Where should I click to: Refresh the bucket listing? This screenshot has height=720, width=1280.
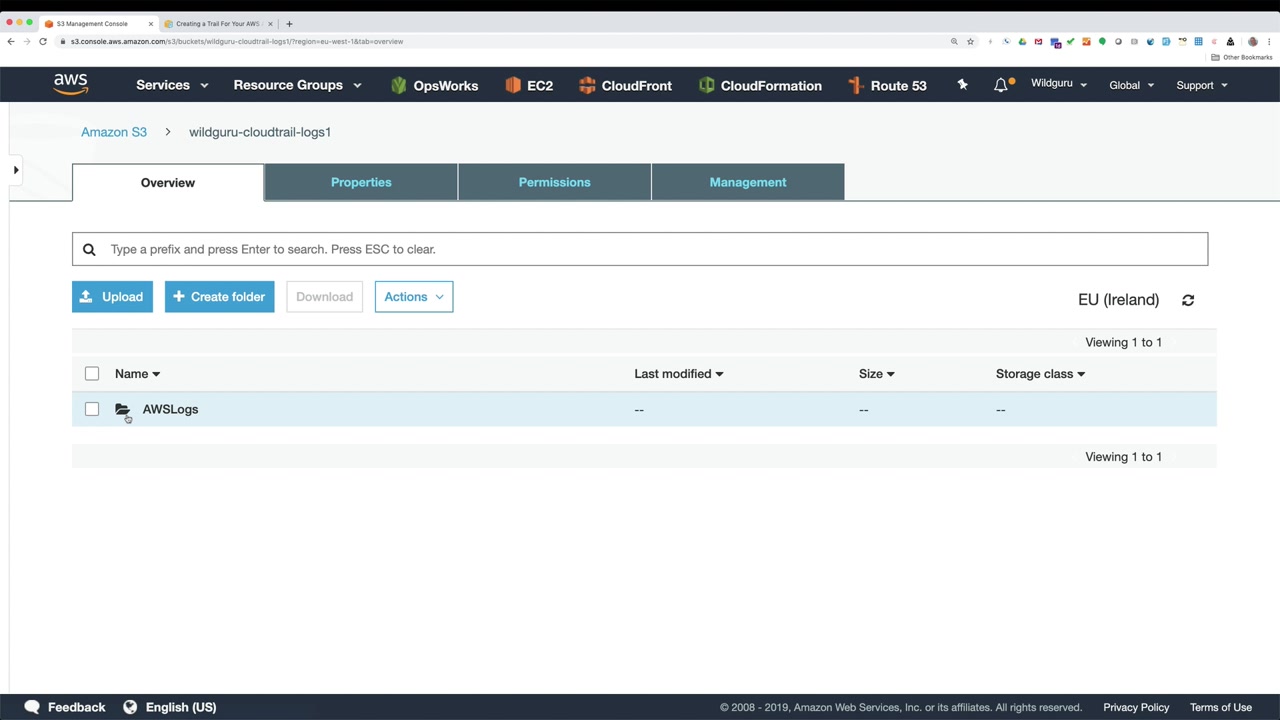tap(1188, 300)
